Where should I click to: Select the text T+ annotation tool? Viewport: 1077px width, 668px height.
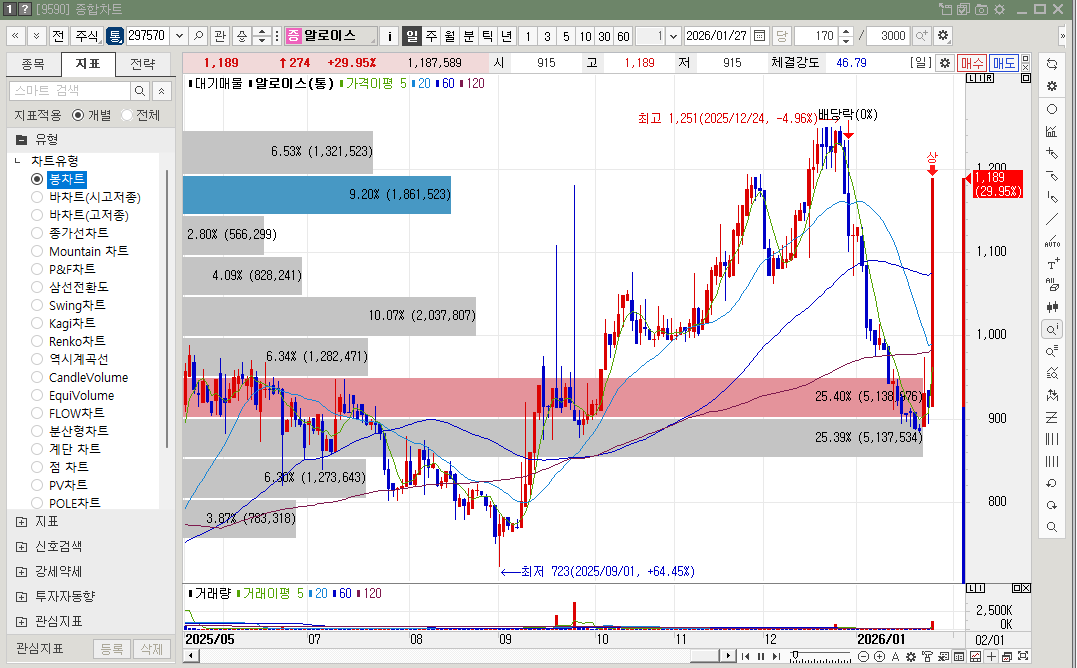[x=1052, y=264]
